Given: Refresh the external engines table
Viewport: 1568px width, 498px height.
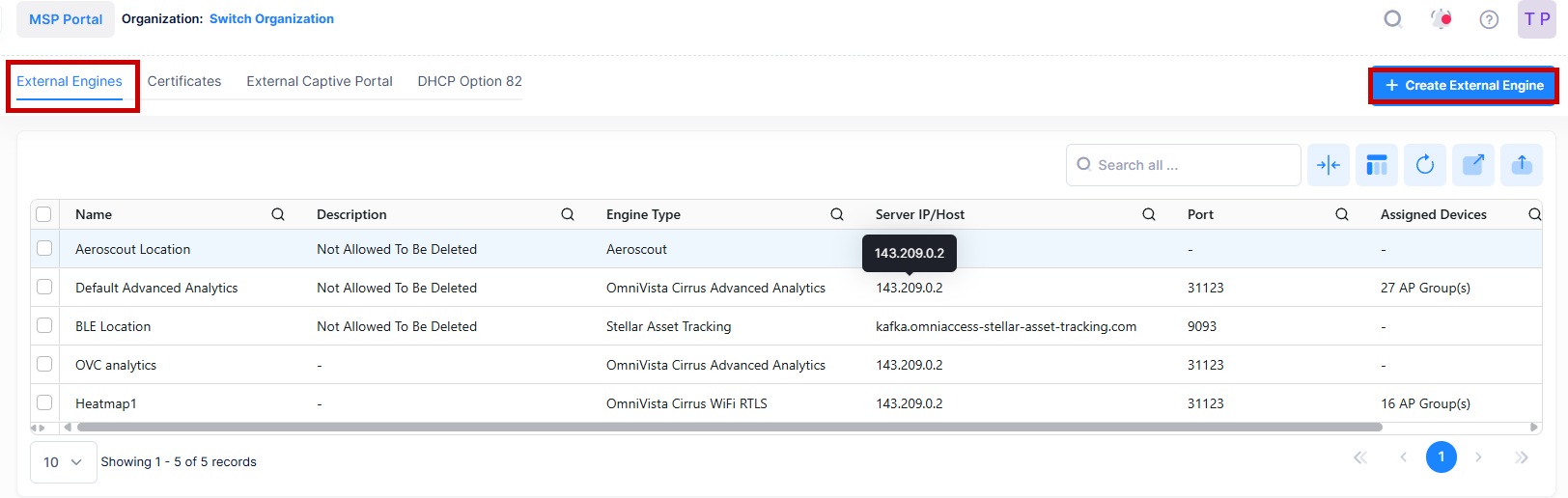Looking at the screenshot, I should 1425,165.
